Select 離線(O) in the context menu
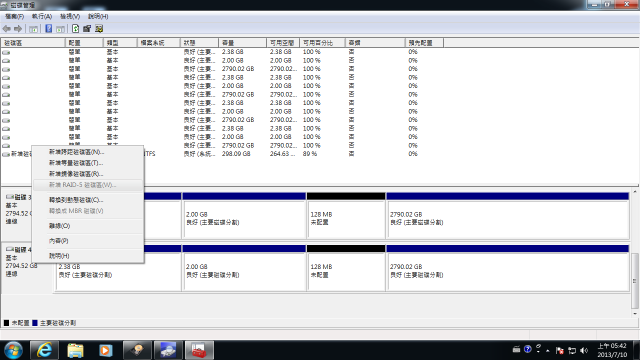Viewport: 640px width, 360px height. [88, 226]
